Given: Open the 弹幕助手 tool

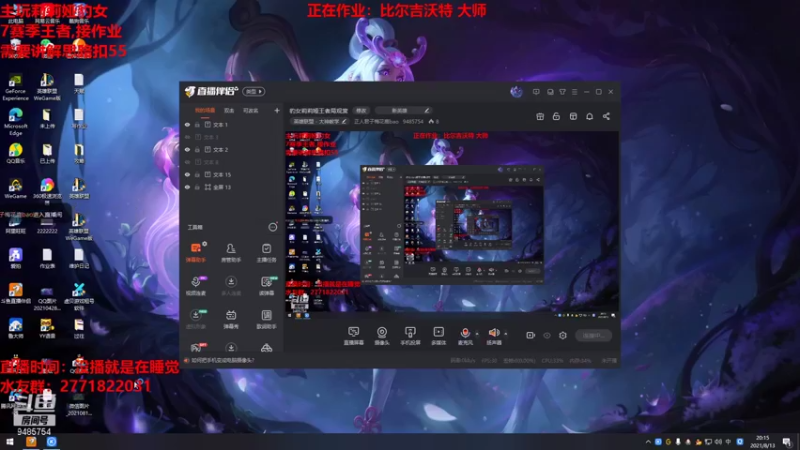Looking at the screenshot, I should [x=196, y=253].
